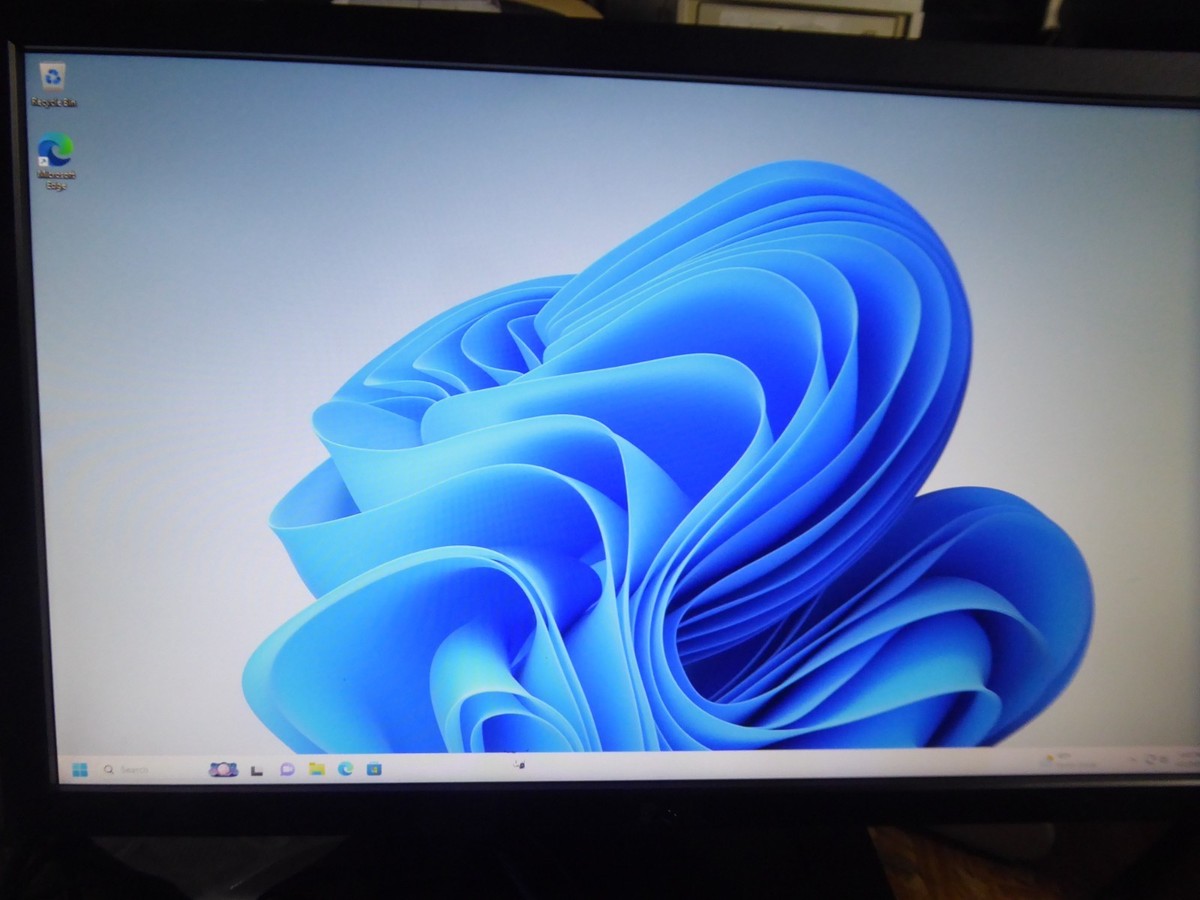This screenshot has height=900, width=1200.
Task: Launch the Chat app from the taskbar
Action: 287,769
